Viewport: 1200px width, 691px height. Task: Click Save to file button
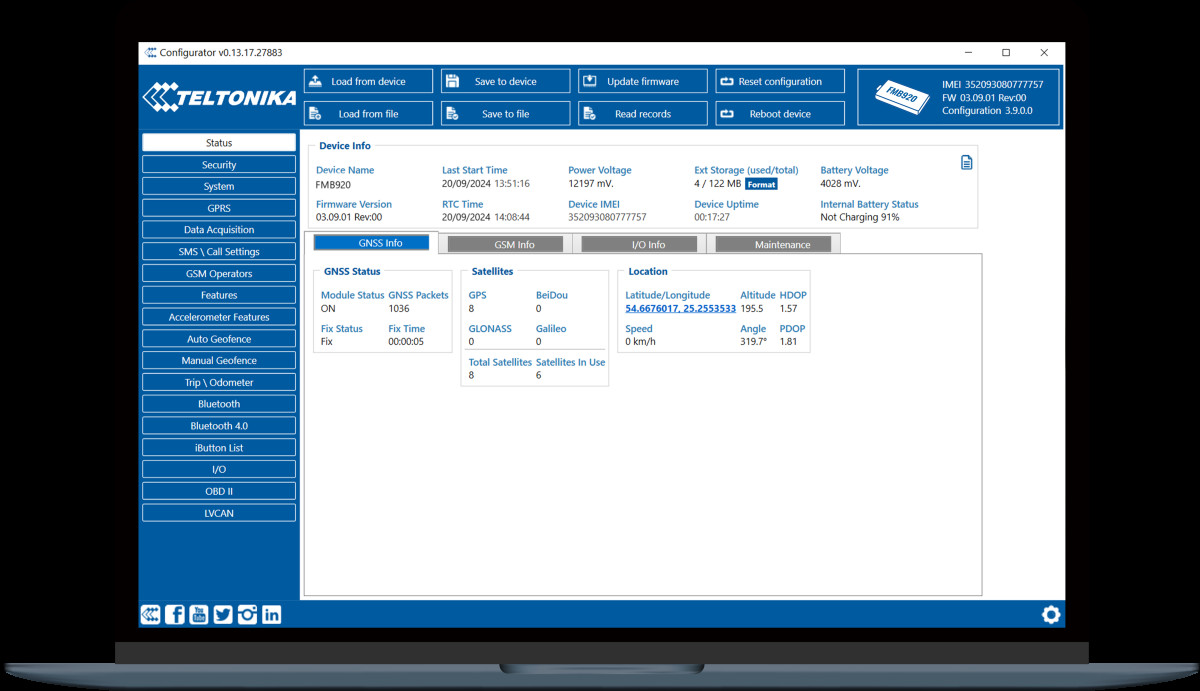505,113
